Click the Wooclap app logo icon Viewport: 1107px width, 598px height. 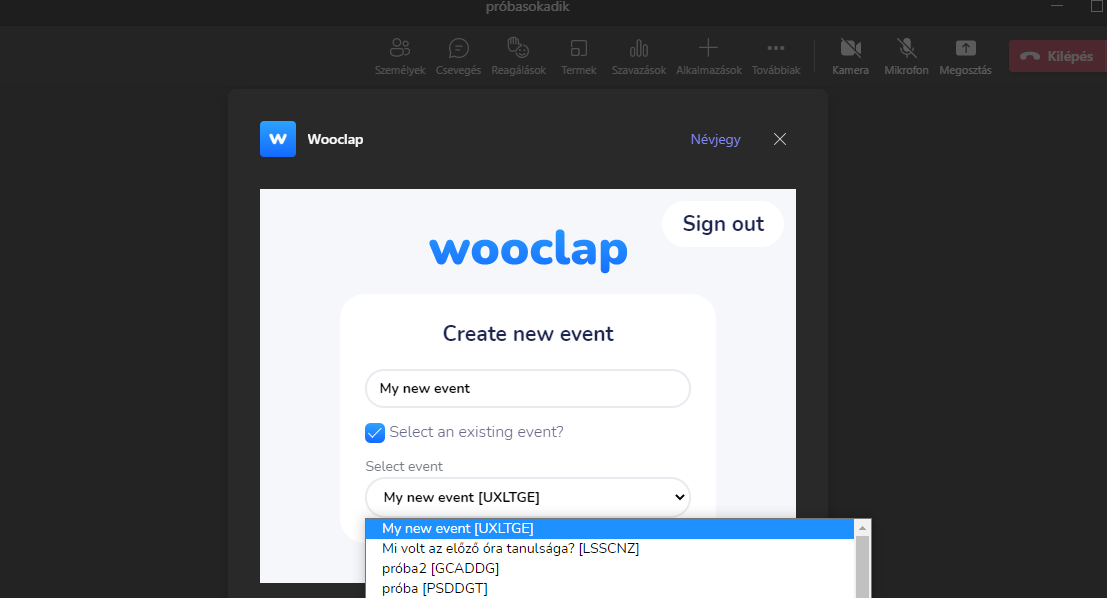277,139
